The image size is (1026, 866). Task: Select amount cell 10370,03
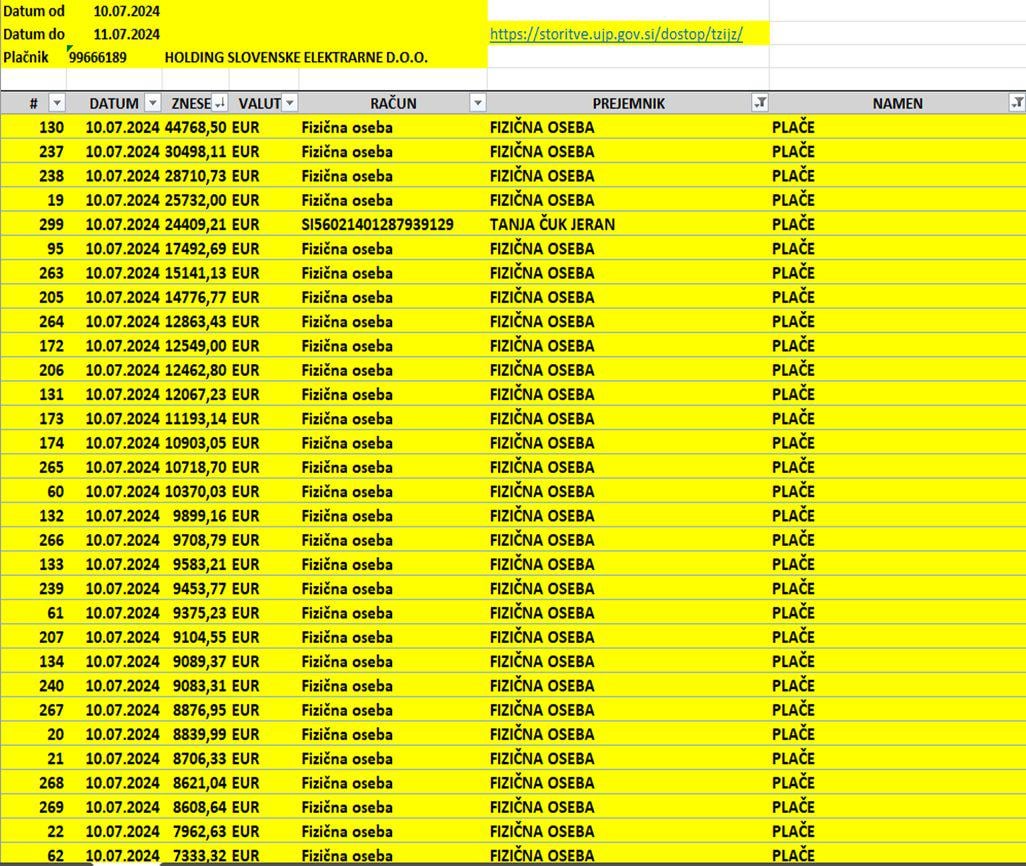point(195,492)
